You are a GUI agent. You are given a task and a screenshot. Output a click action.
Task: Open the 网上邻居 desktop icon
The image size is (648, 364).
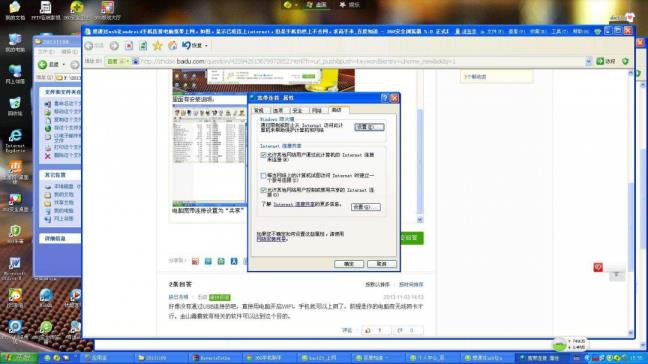point(15,74)
